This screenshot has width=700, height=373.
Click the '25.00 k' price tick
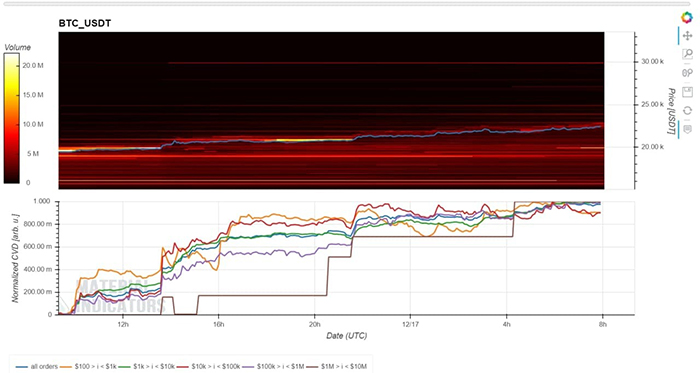652,104
